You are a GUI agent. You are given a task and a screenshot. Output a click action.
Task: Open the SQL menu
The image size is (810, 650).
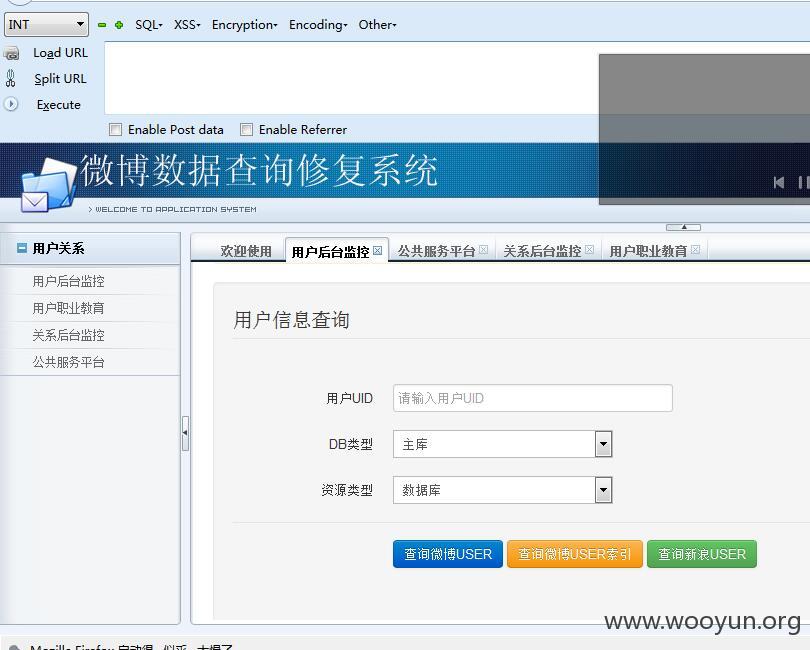[x=149, y=25]
